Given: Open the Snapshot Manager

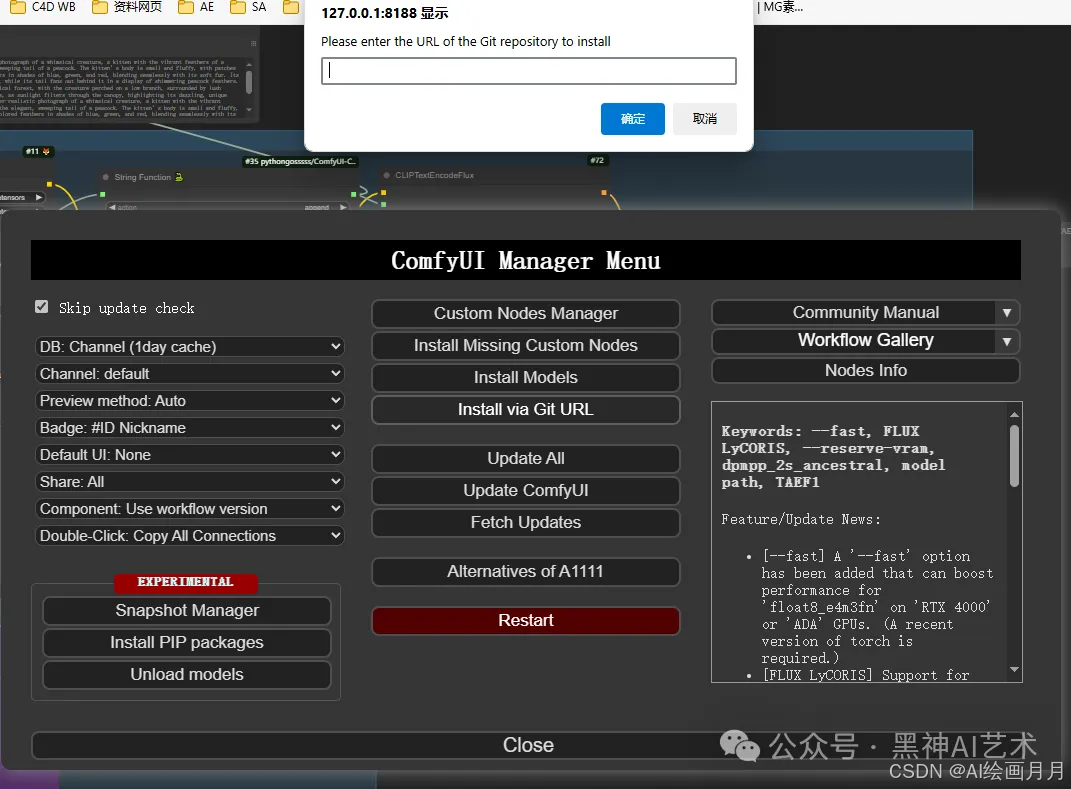Looking at the screenshot, I should 186,611.
